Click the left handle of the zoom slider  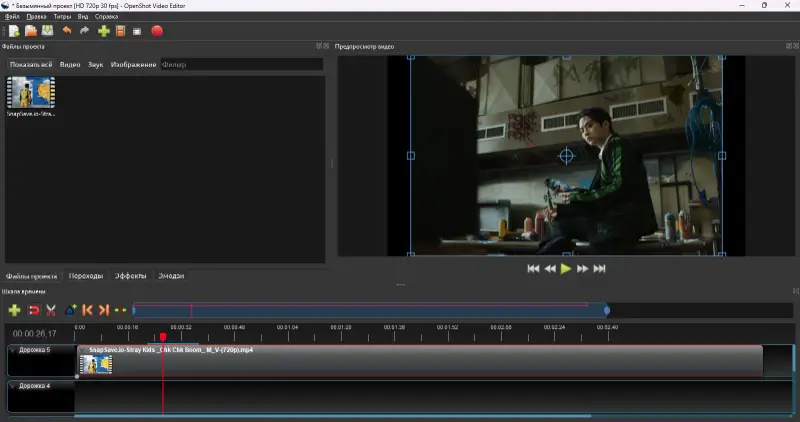tap(134, 310)
